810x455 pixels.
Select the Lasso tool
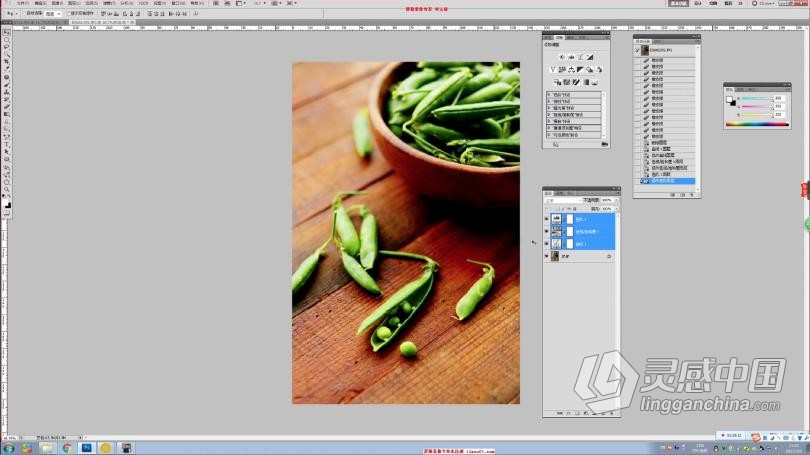tap(7, 46)
